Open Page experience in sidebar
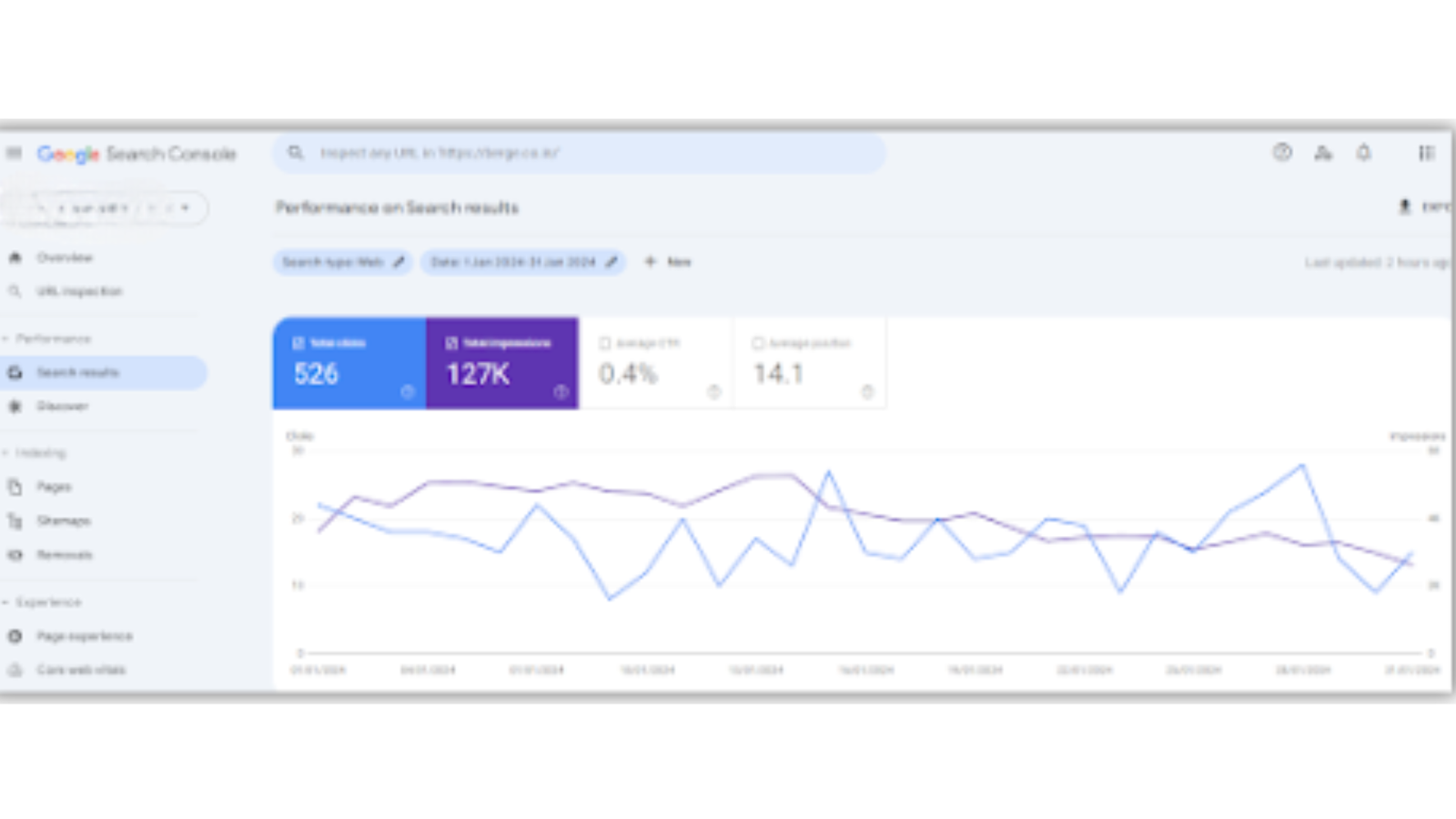This screenshot has height=819, width=1456. [x=85, y=635]
